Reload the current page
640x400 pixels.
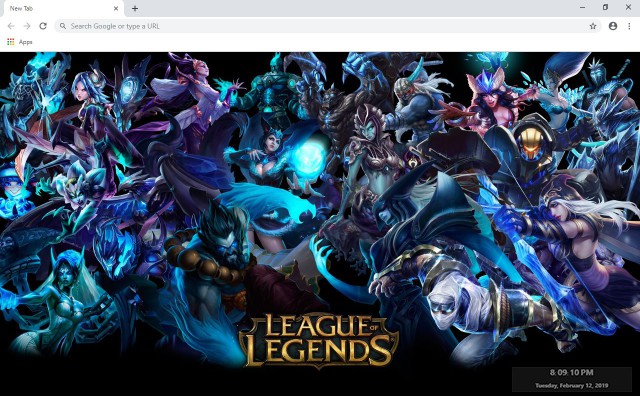tap(43, 26)
